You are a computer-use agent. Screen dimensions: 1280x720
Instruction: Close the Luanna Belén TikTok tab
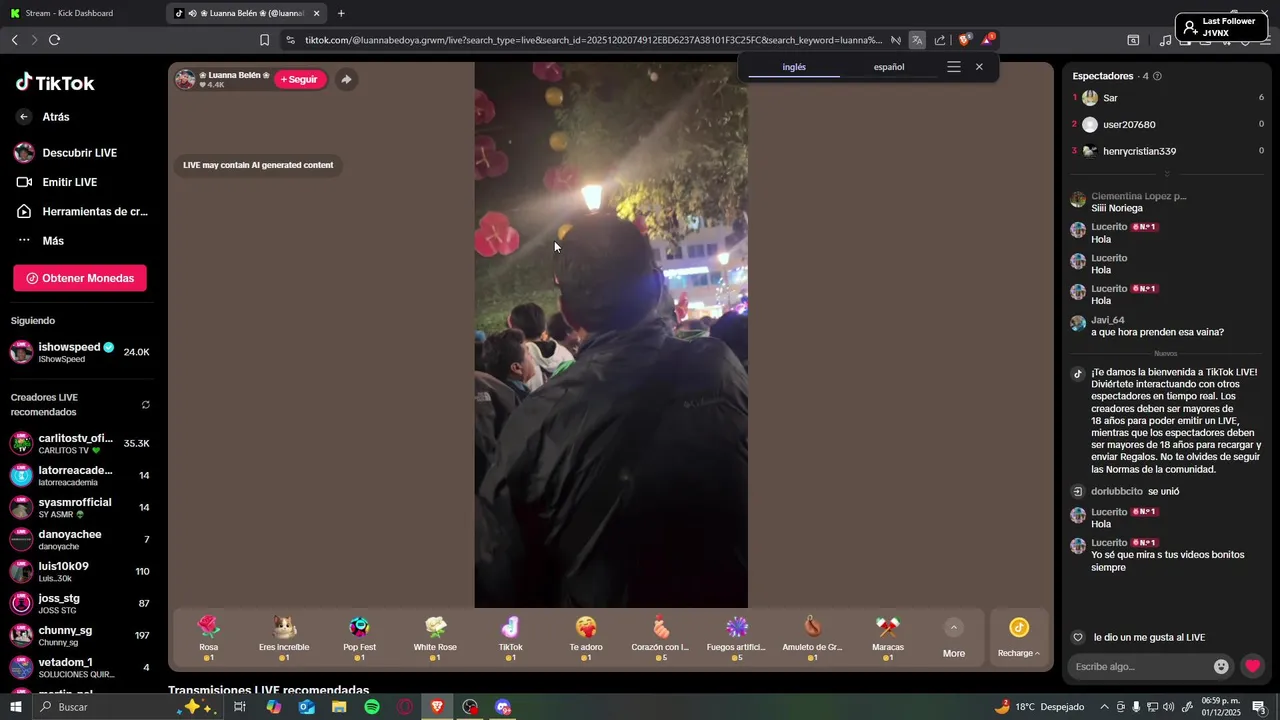(317, 13)
